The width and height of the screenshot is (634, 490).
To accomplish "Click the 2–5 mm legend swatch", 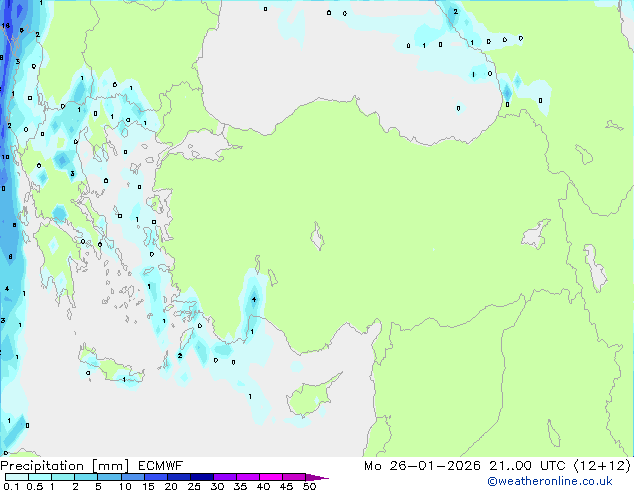I will point(86,477).
